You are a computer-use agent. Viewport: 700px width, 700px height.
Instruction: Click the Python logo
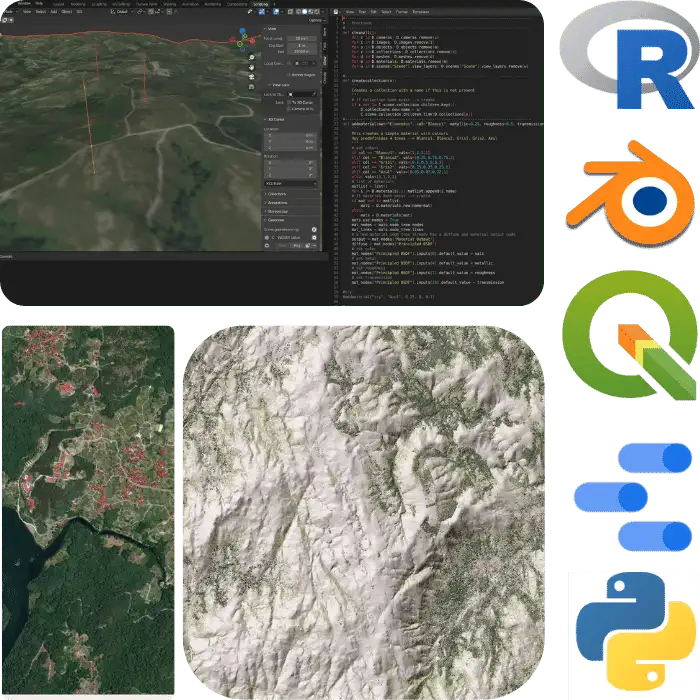pyautogui.click(x=636, y=630)
